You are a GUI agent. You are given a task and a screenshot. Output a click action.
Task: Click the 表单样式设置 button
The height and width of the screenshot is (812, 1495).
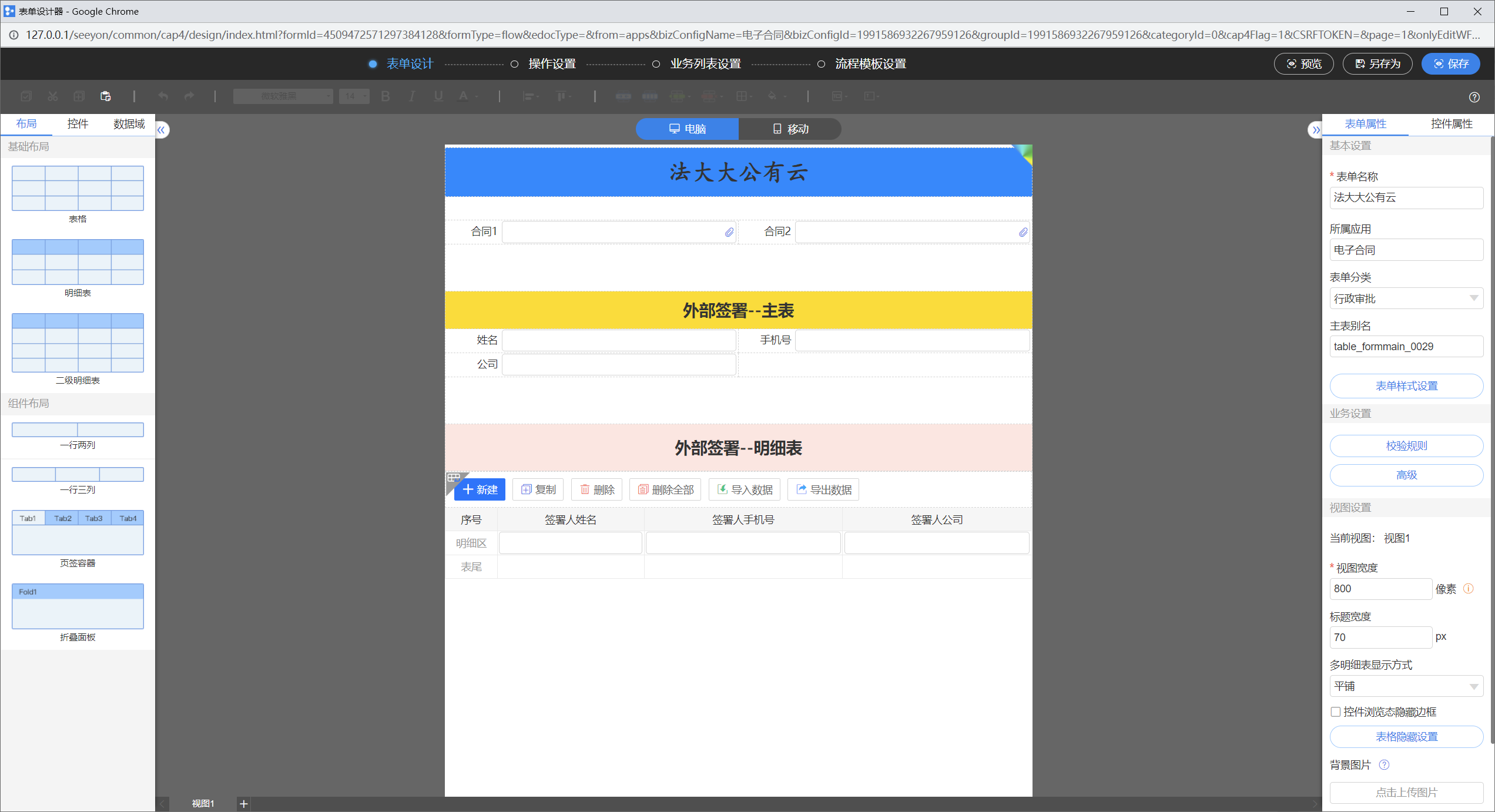[x=1406, y=385]
